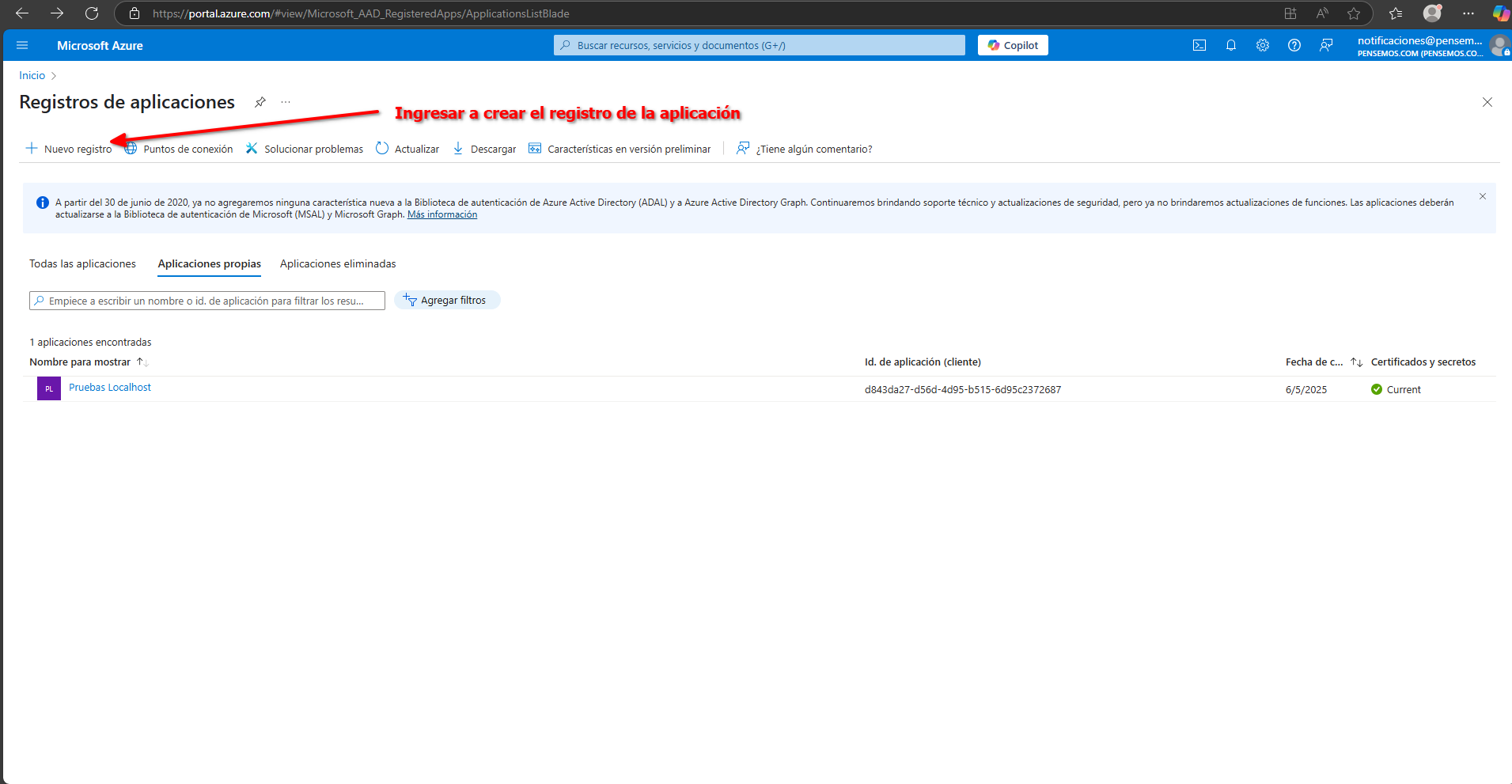Open Cloud Shell from the top bar
This screenshot has height=784, width=1512.
pos(1199,46)
